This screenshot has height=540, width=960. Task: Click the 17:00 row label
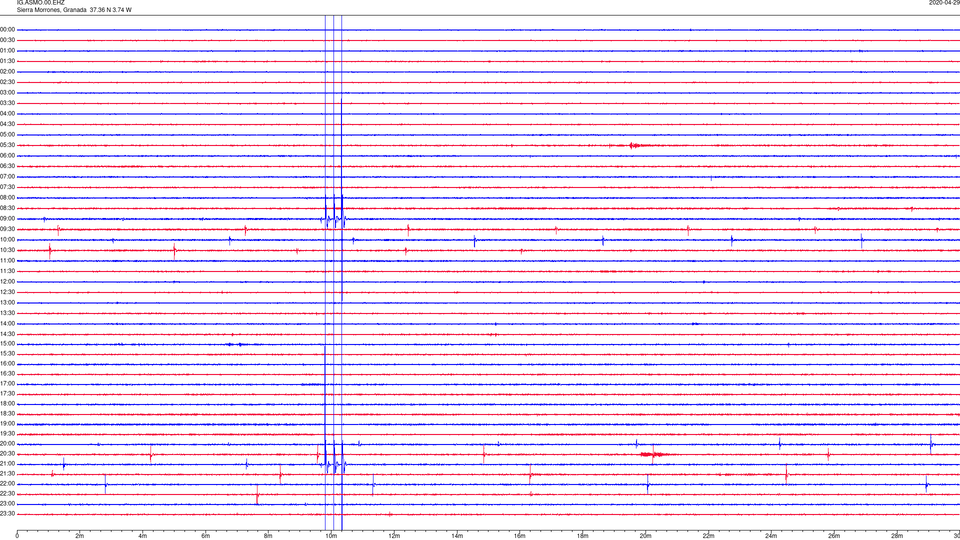click(7, 384)
